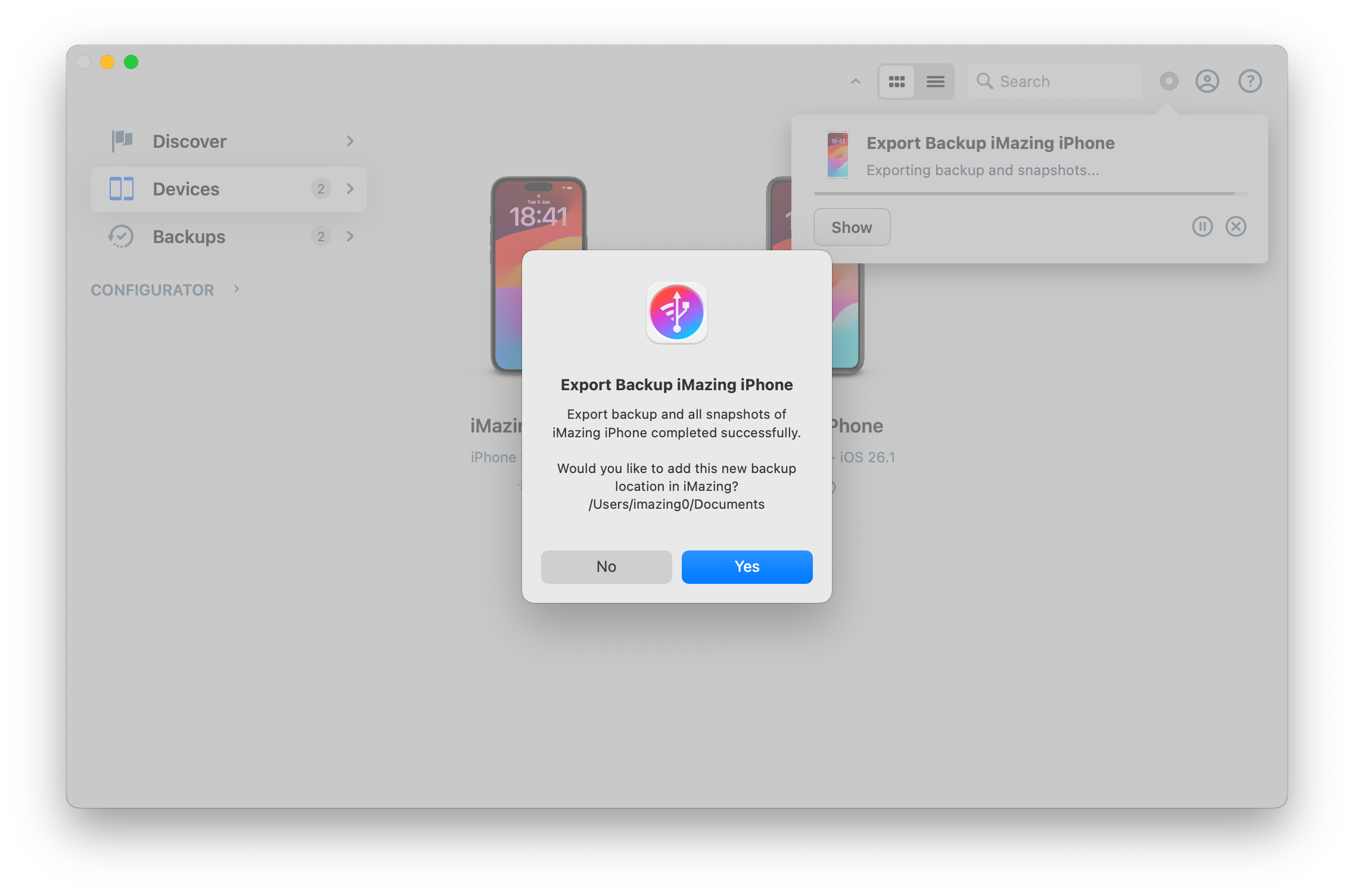Switch to list view layout
This screenshot has width=1354, height=896.
(x=935, y=81)
